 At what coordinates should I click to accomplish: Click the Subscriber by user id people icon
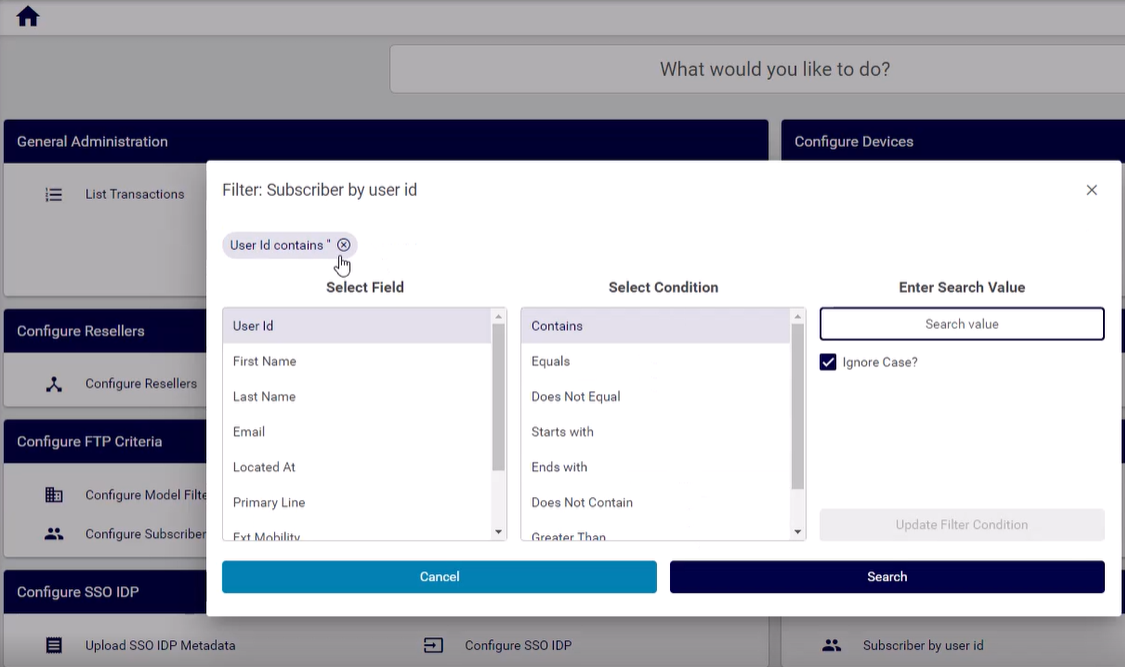pos(831,646)
